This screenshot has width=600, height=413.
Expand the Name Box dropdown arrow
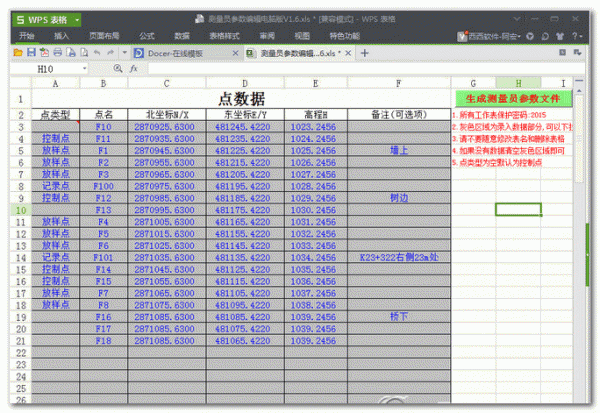[x=84, y=69]
